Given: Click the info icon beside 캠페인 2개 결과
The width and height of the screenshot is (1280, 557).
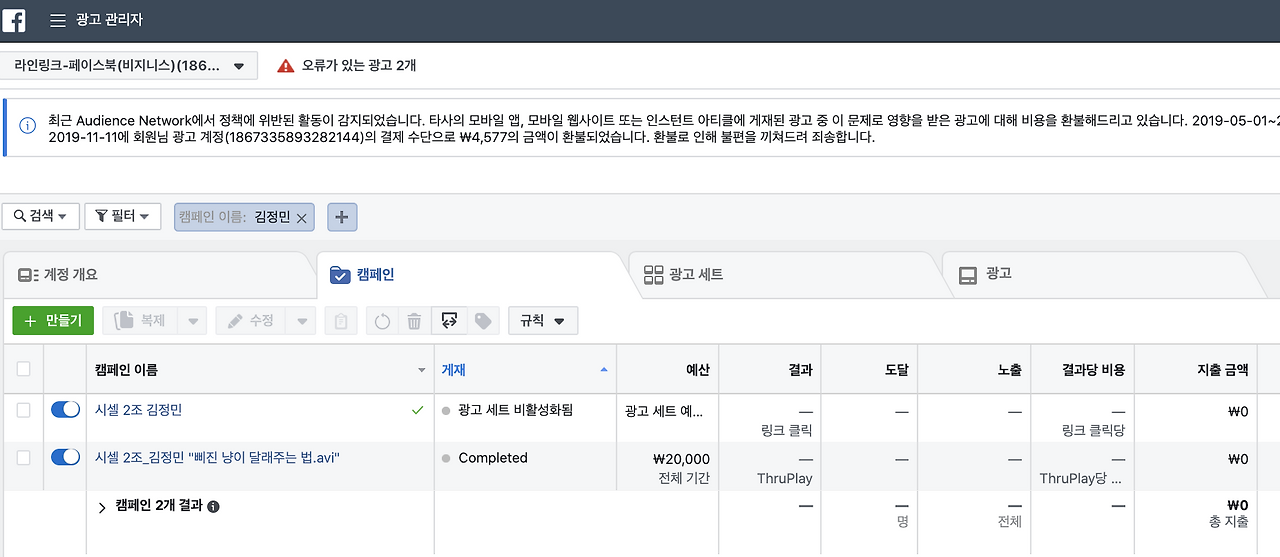Looking at the screenshot, I should click(213, 506).
